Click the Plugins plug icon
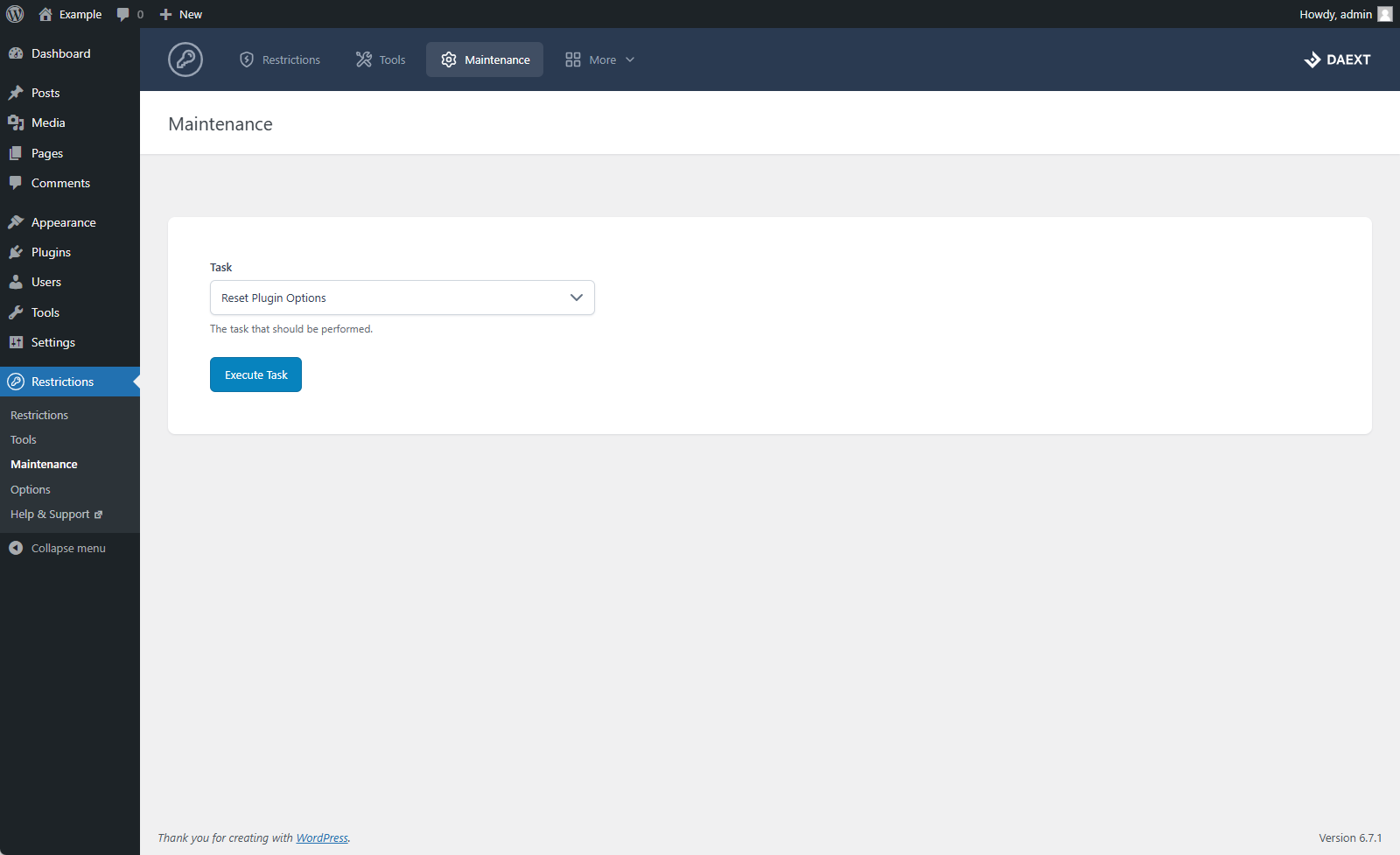 [x=16, y=252]
